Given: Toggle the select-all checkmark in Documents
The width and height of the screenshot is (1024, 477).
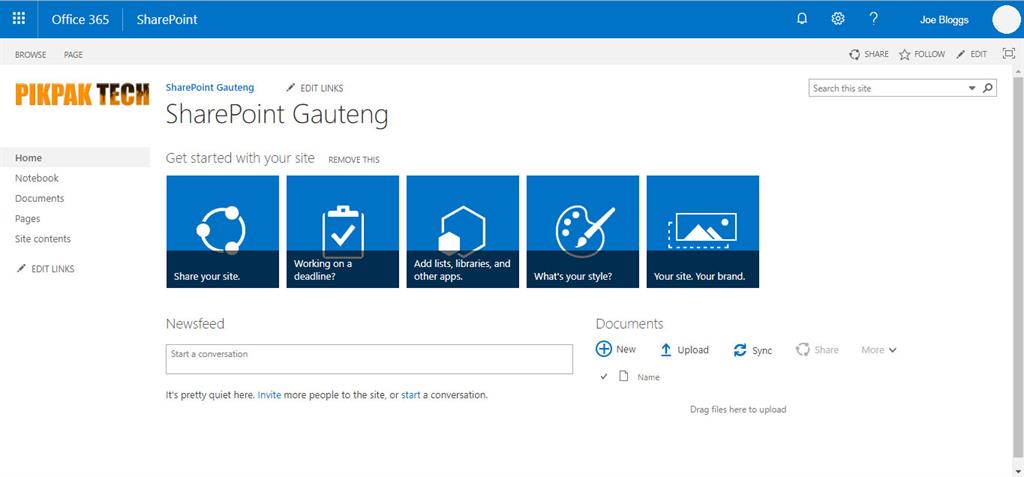Looking at the screenshot, I should tap(603, 377).
